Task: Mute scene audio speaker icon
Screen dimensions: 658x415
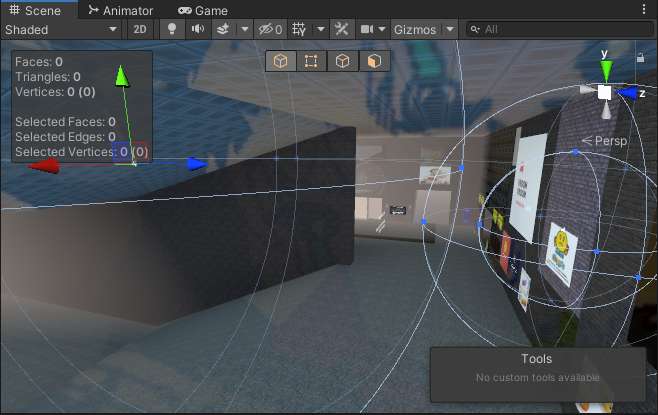Action: [198, 30]
